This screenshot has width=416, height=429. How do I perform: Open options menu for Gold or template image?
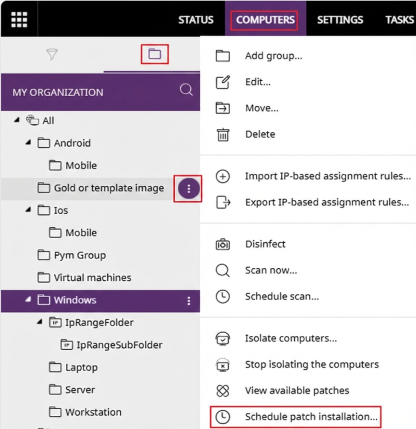click(x=189, y=188)
